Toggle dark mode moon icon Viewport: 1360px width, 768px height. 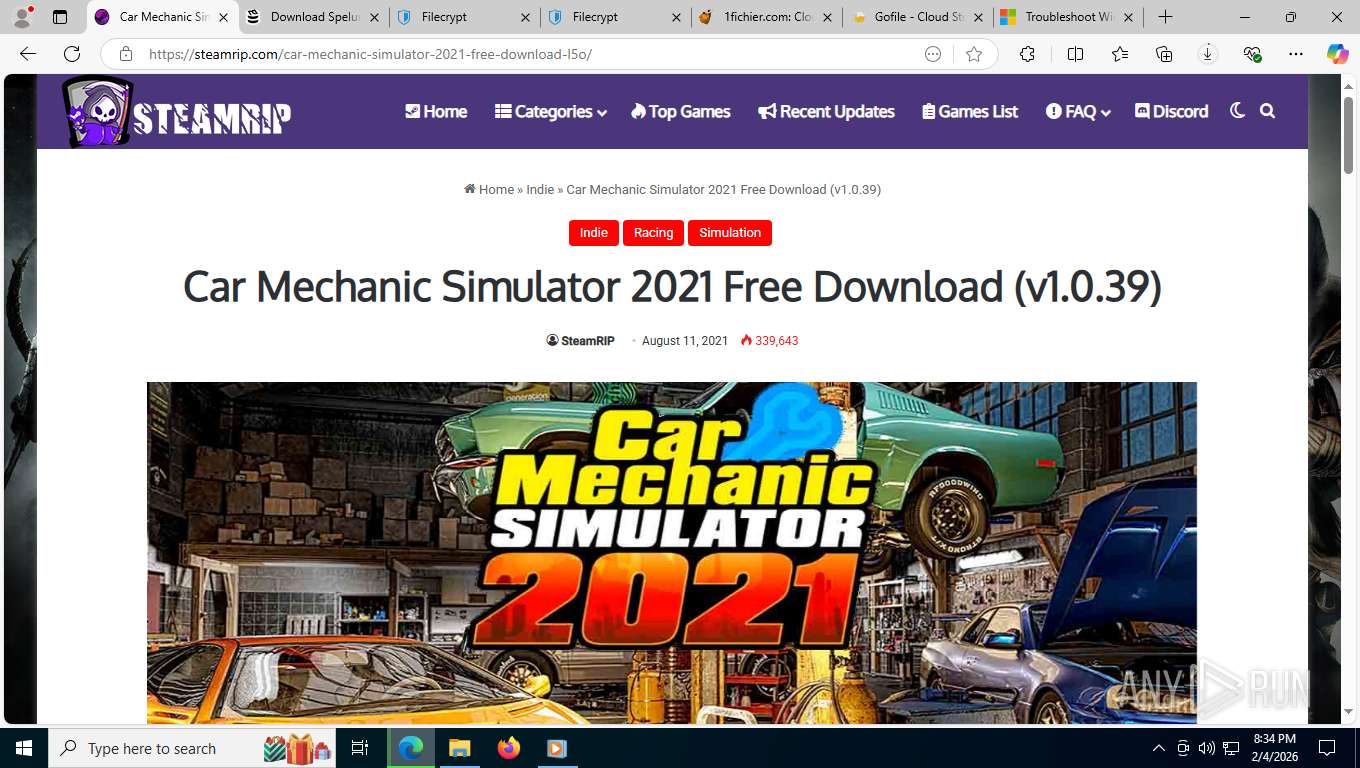pyautogui.click(x=1237, y=111)
